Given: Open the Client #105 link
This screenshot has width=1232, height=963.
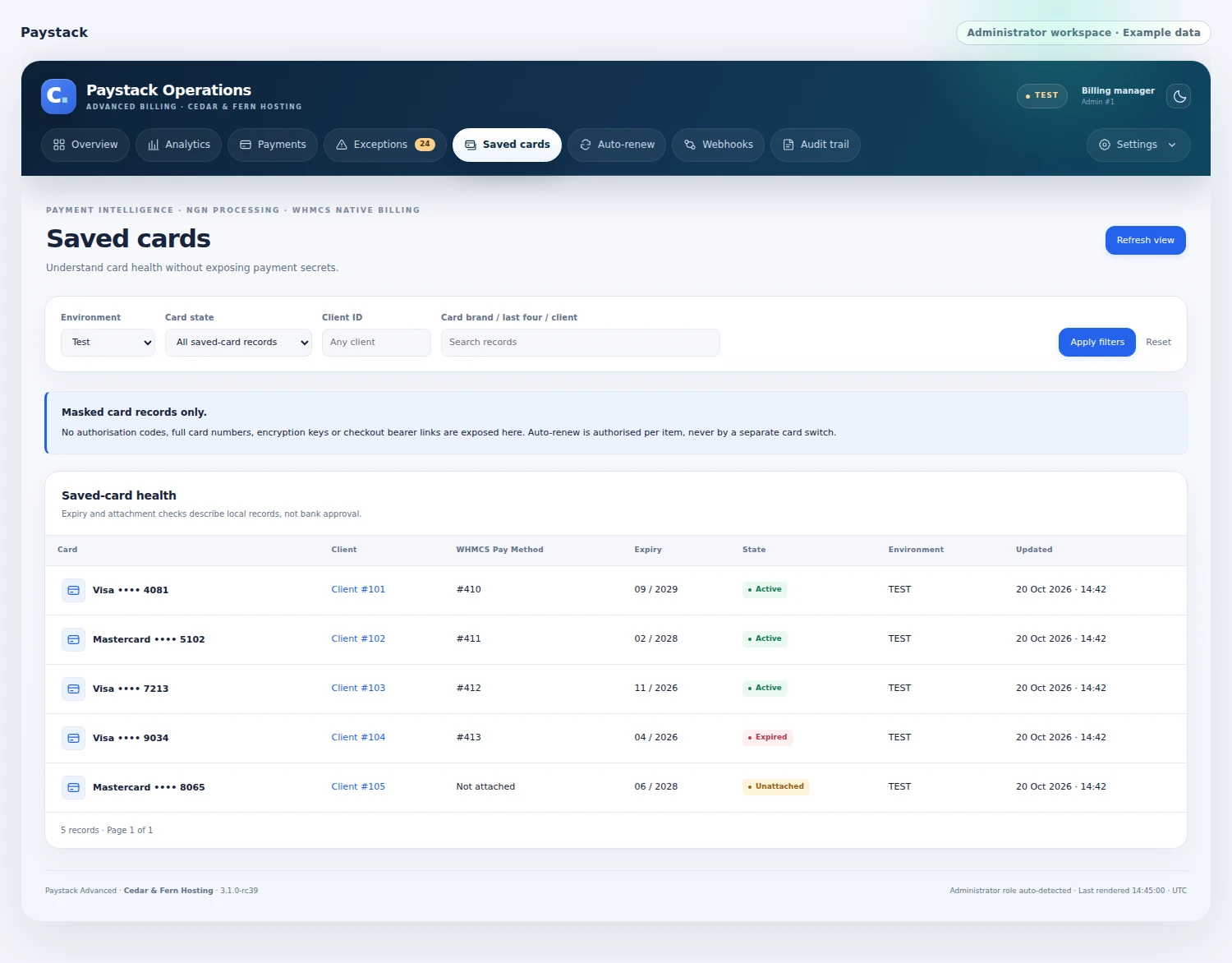Looking at the screenshot, I should pos(358,786).
